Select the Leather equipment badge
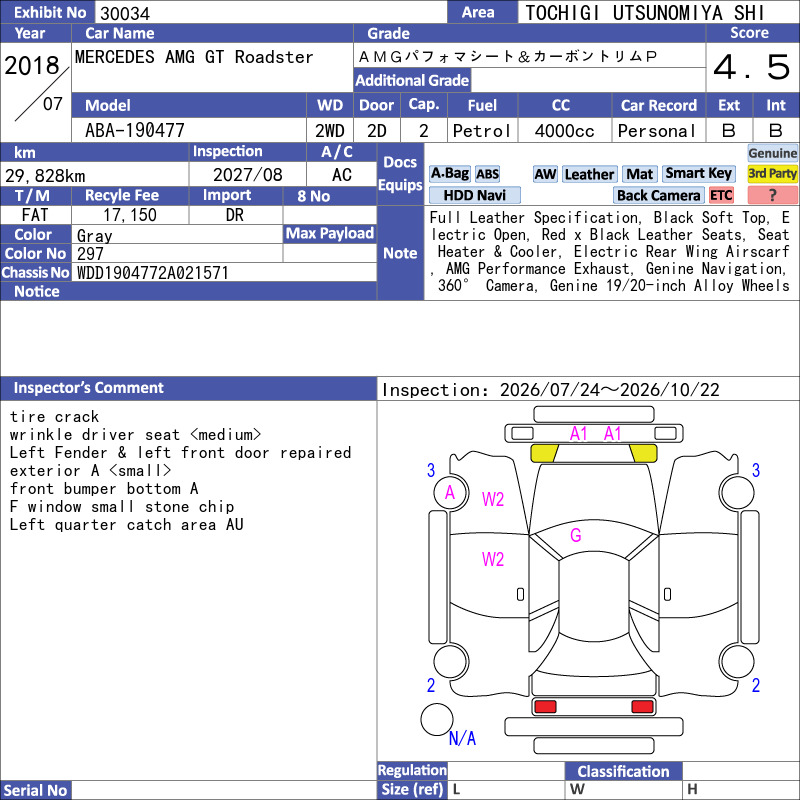Image resolution: width=800 pixels, height=800 pixels. coord(589,174)
